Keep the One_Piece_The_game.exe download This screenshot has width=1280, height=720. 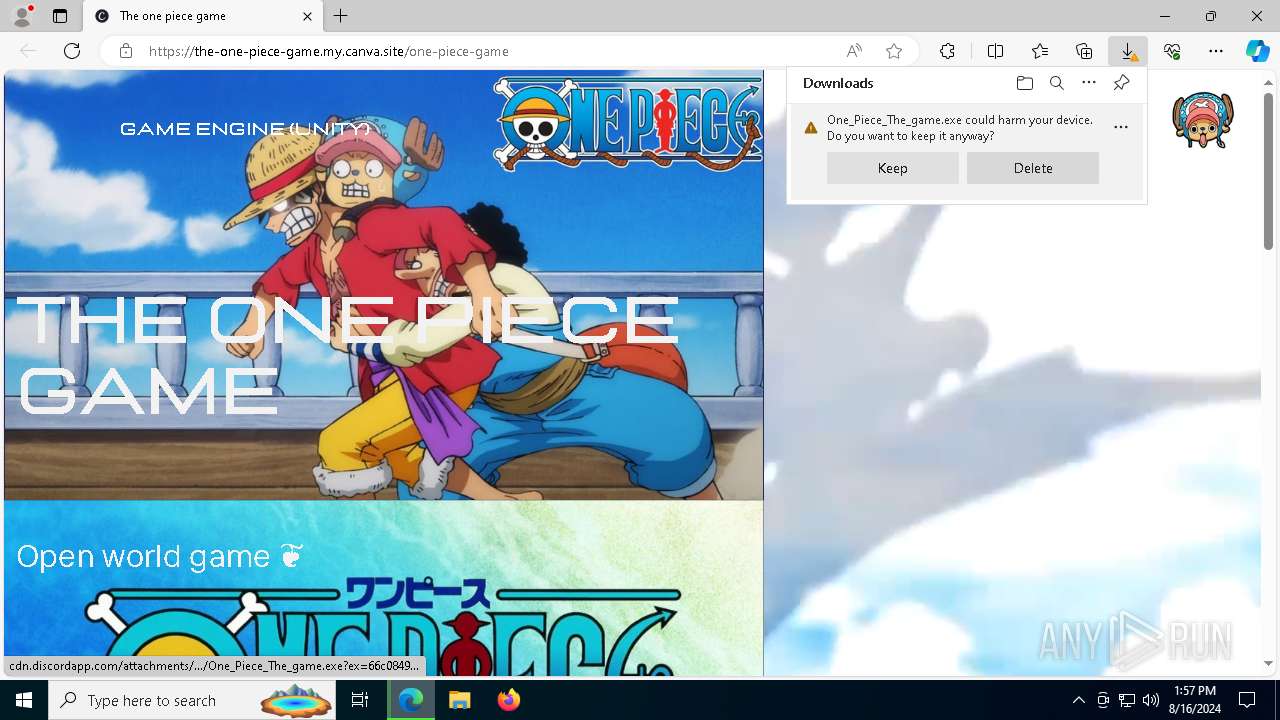(893, 168)
